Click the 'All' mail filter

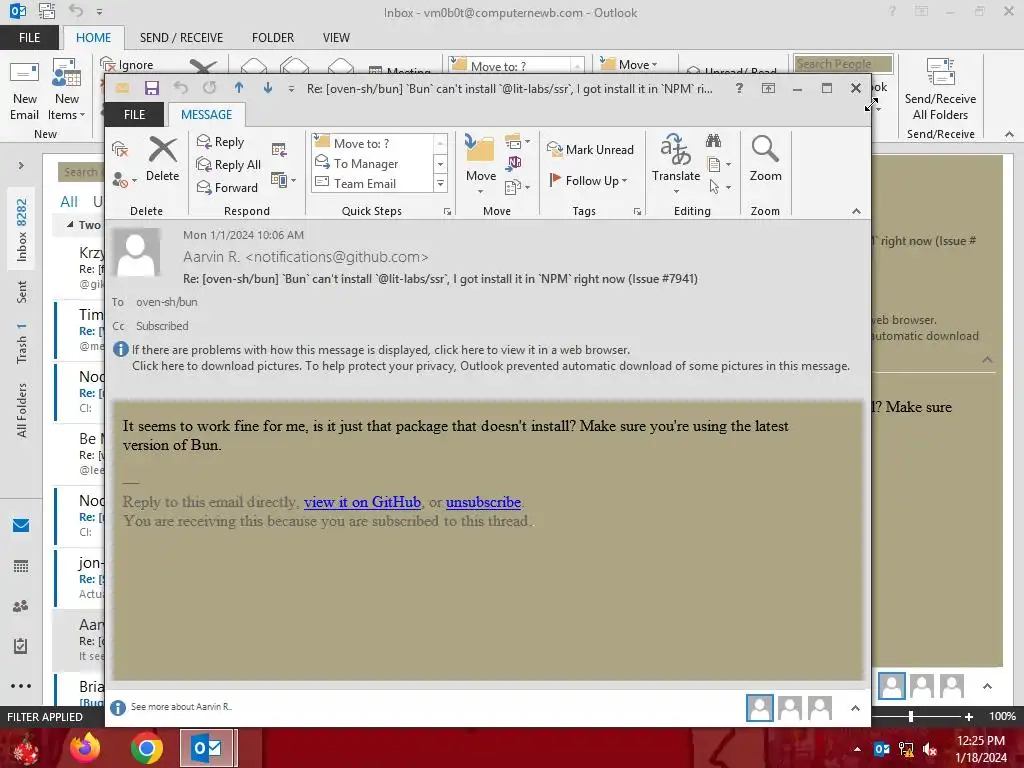(x=69, y=202)
